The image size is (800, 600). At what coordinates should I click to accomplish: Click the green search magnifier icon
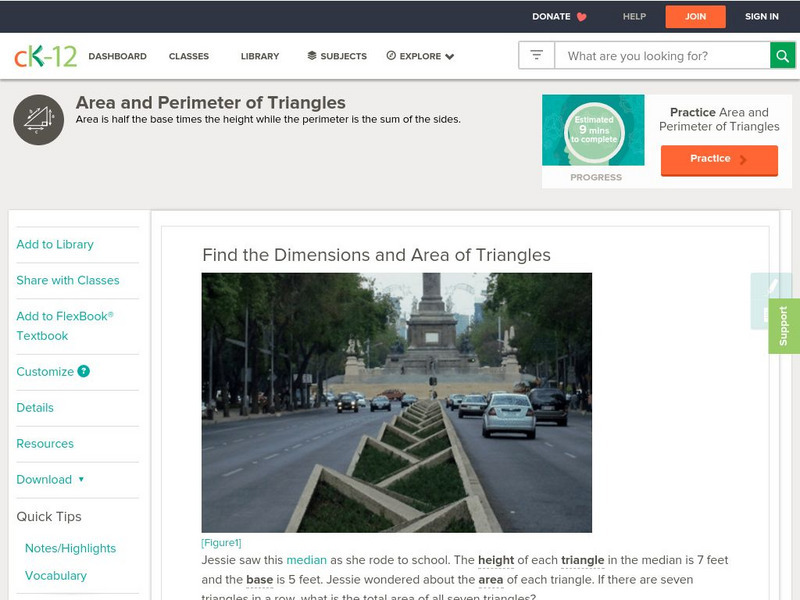coord(782,56)
